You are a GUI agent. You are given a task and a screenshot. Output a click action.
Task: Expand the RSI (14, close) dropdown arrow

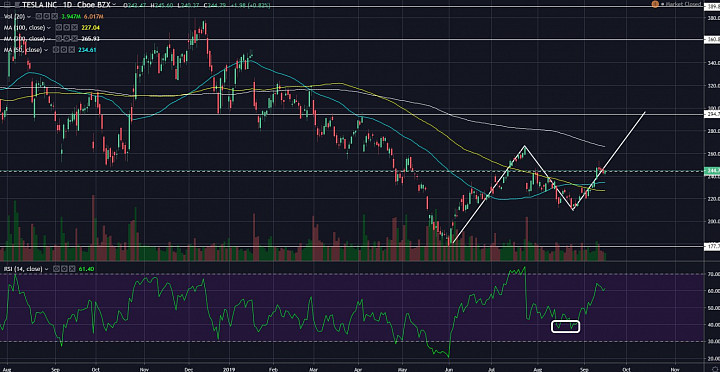(x=46, y=269)
